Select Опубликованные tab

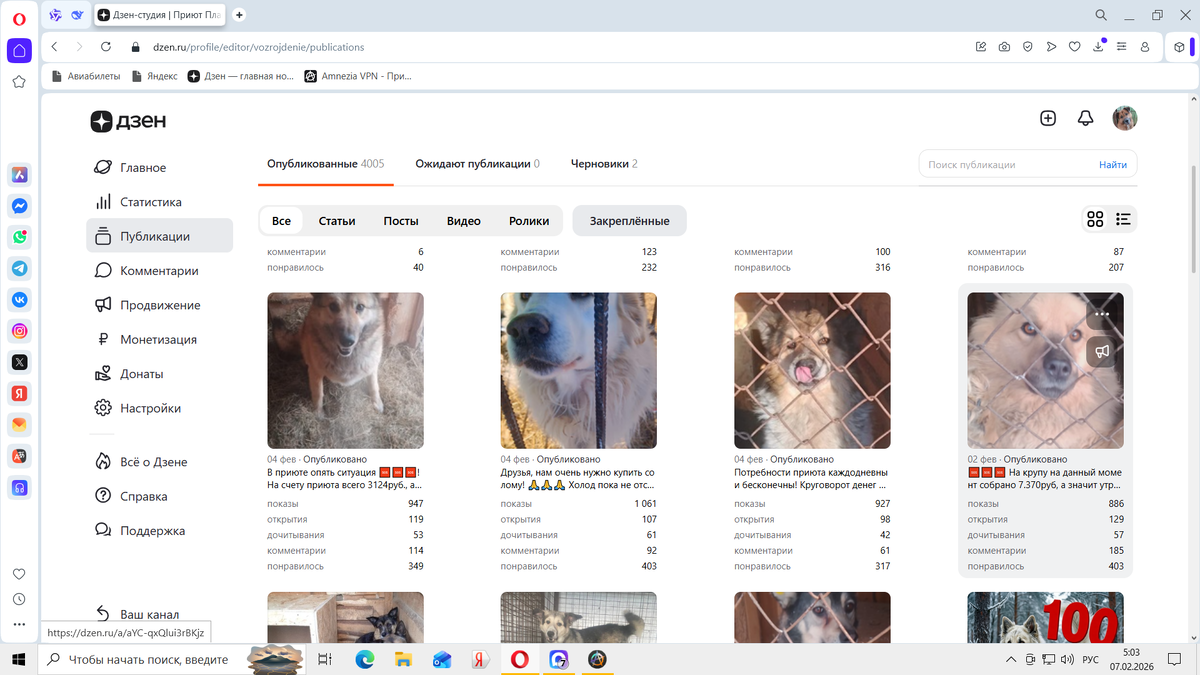click(326, 164)
